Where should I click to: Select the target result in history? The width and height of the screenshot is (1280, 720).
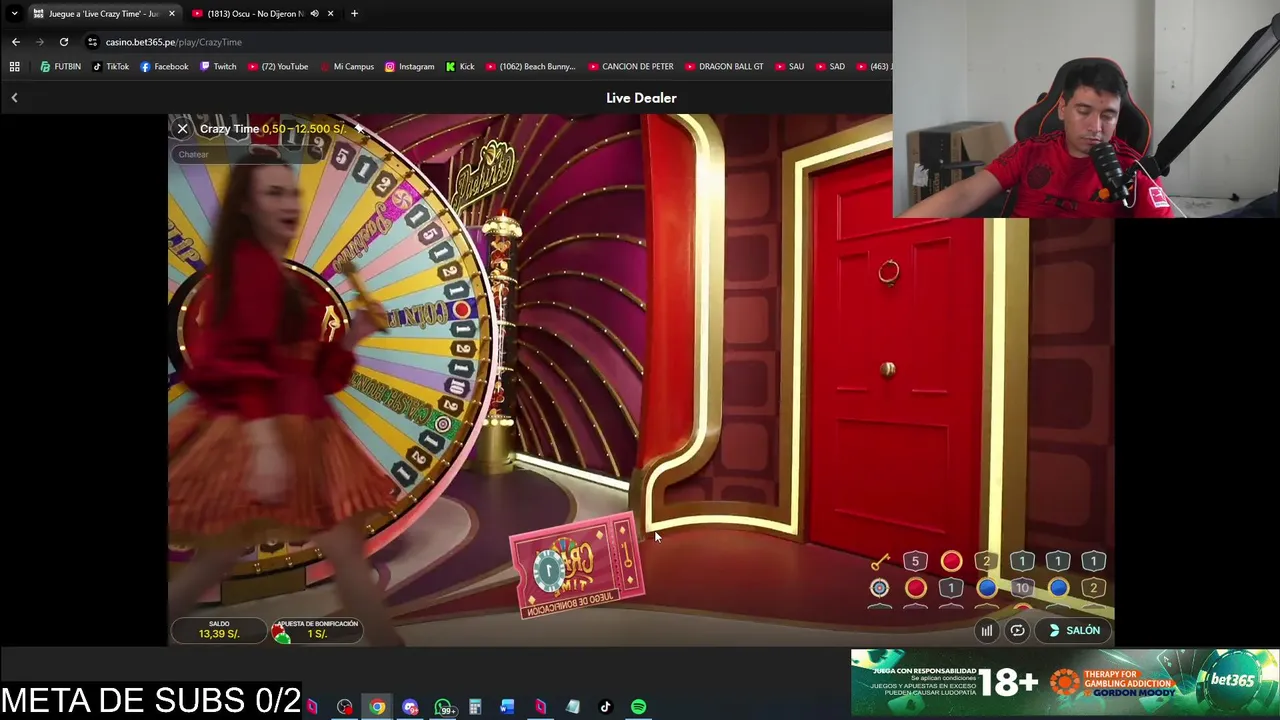pos(879,588)
